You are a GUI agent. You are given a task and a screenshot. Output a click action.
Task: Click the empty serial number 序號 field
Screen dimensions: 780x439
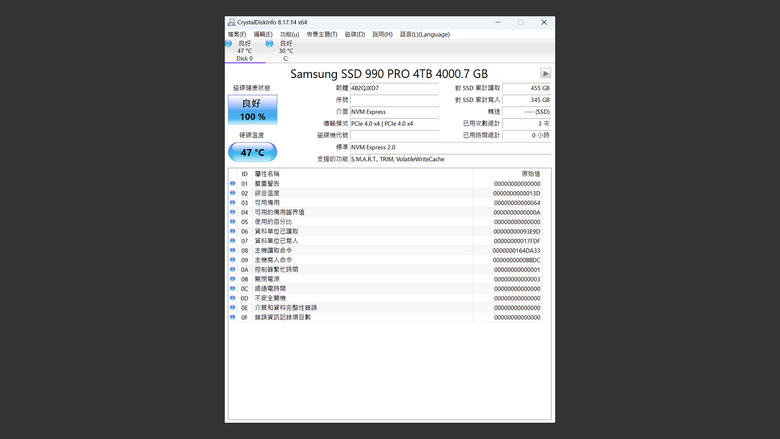(x=394, y=100)
